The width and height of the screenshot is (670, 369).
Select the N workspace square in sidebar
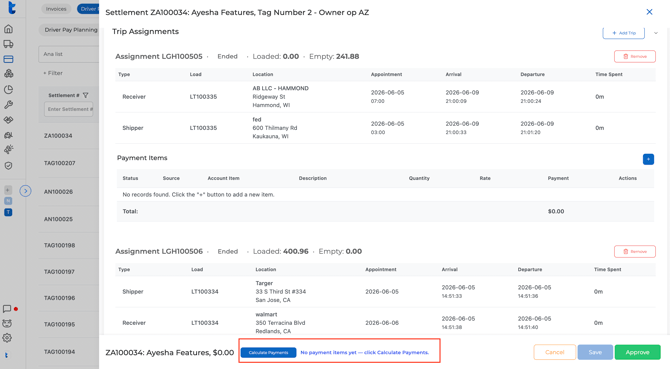[8, 201]
